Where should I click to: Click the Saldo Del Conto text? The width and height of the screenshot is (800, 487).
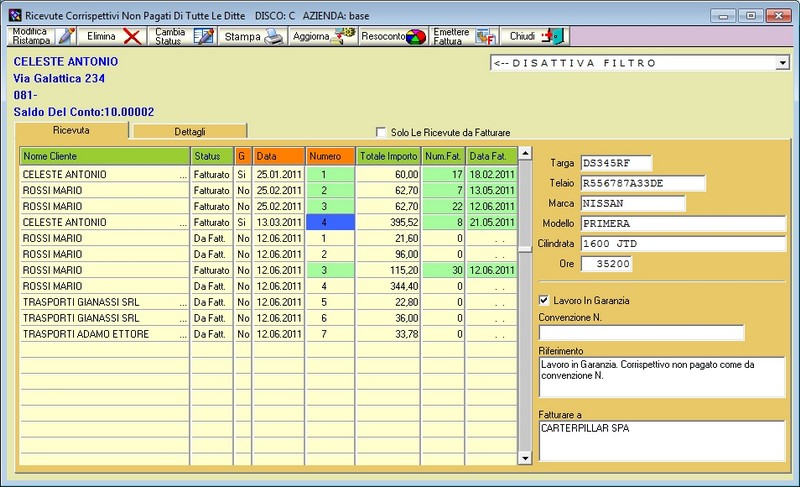point(84,112)
